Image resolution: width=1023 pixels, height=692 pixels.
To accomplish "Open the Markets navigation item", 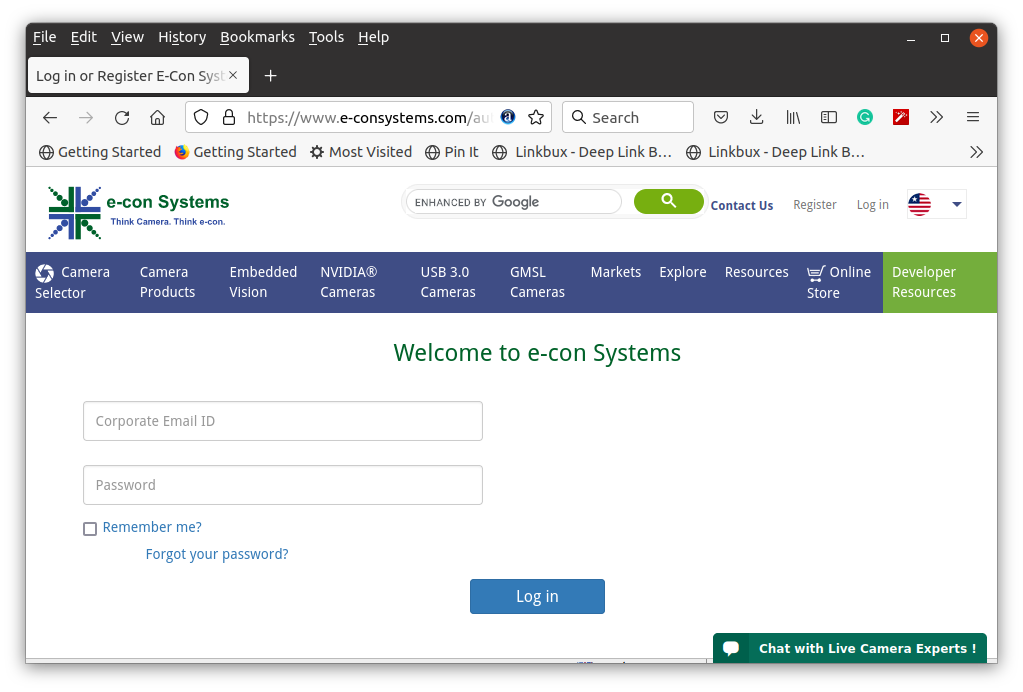I will coord(615,272).
